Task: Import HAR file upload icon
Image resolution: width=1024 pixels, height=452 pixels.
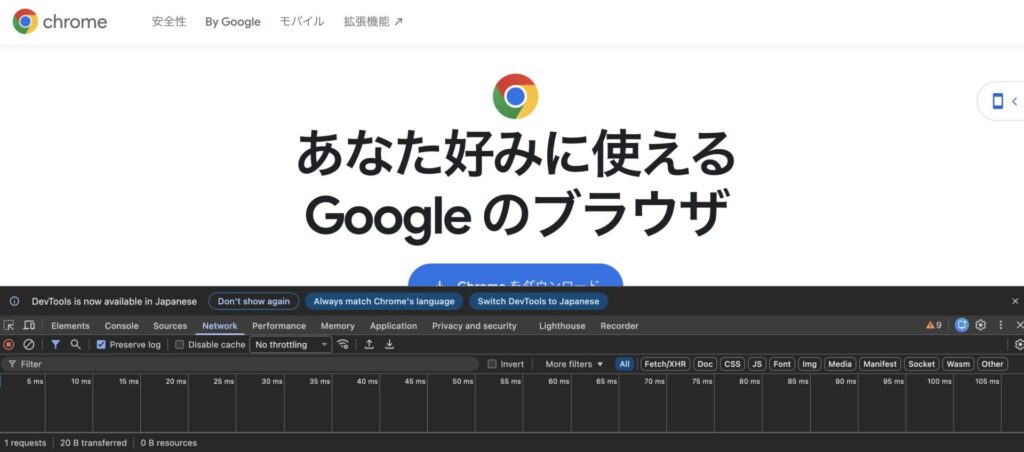Action: coord(369,344)
